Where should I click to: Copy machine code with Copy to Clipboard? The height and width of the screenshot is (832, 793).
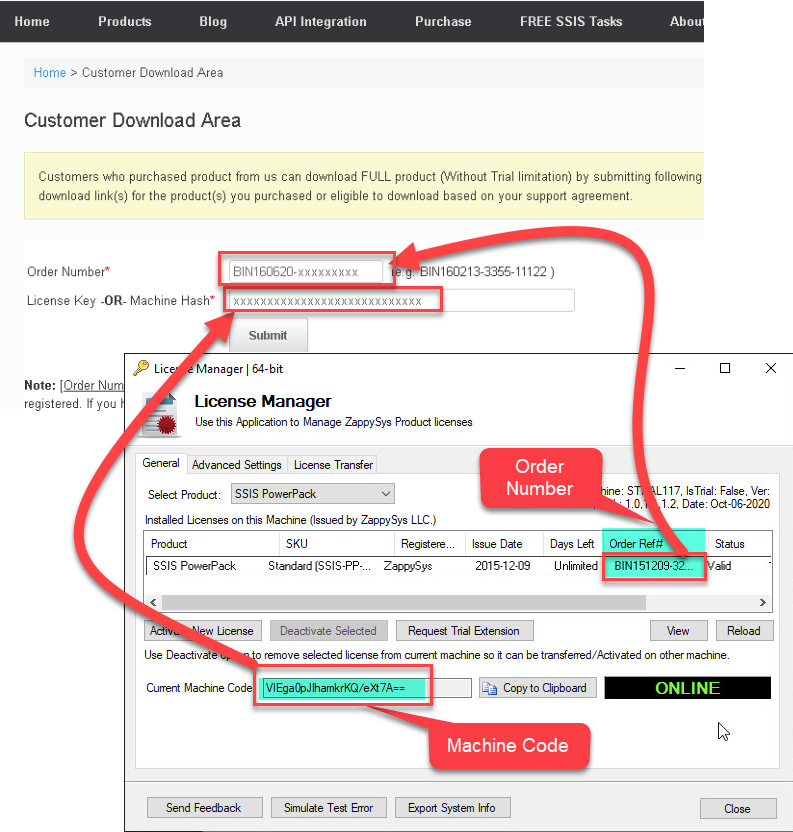pyautogui.click(x=538, y=688)
